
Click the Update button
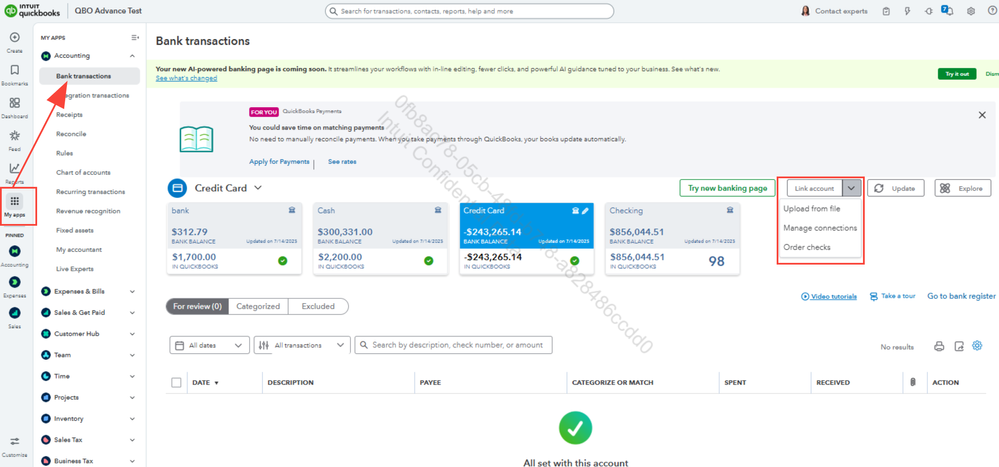tap(895, 189)
